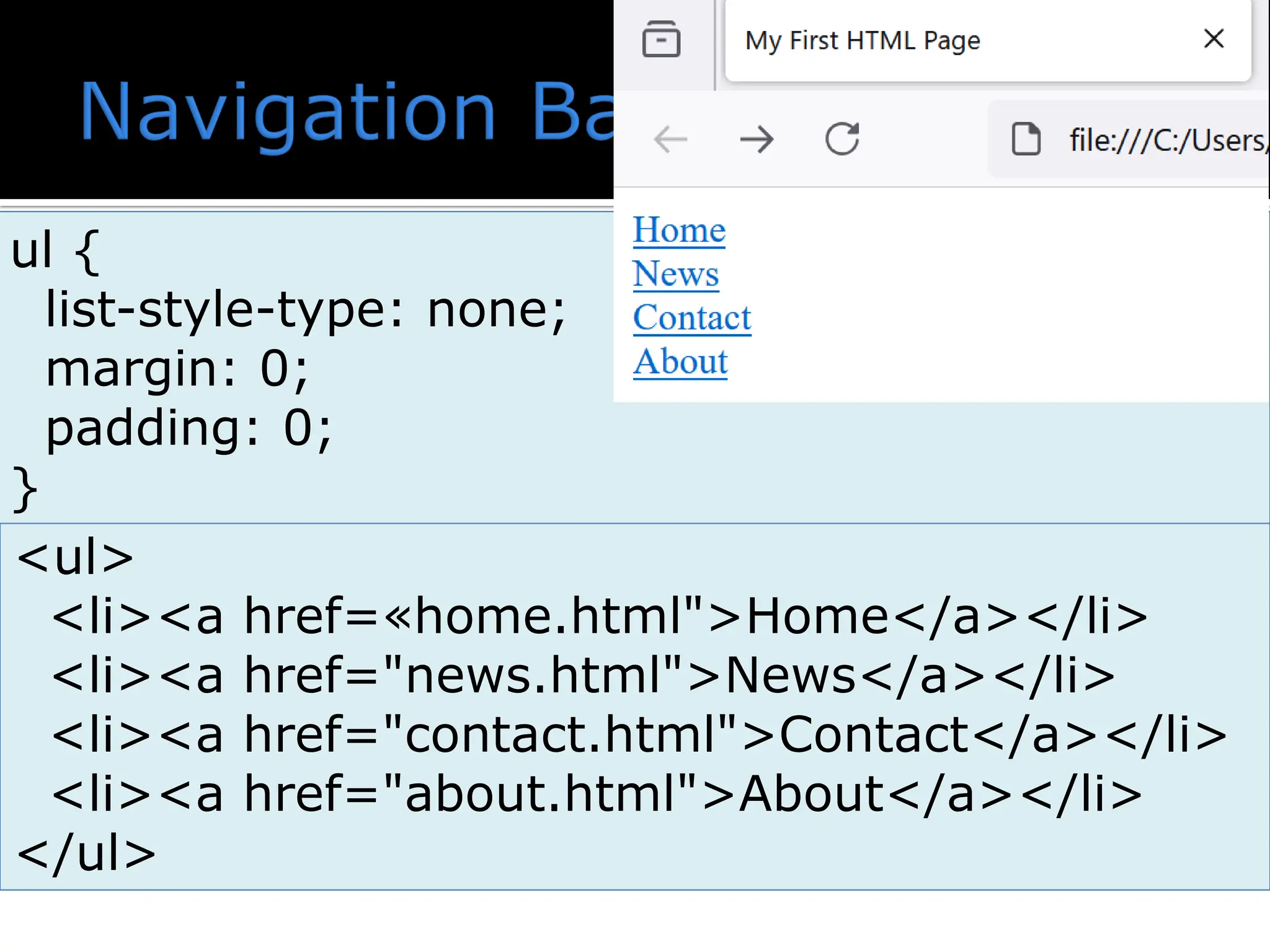Open the Firefox View recent browsing icon

tap(661, 40)
